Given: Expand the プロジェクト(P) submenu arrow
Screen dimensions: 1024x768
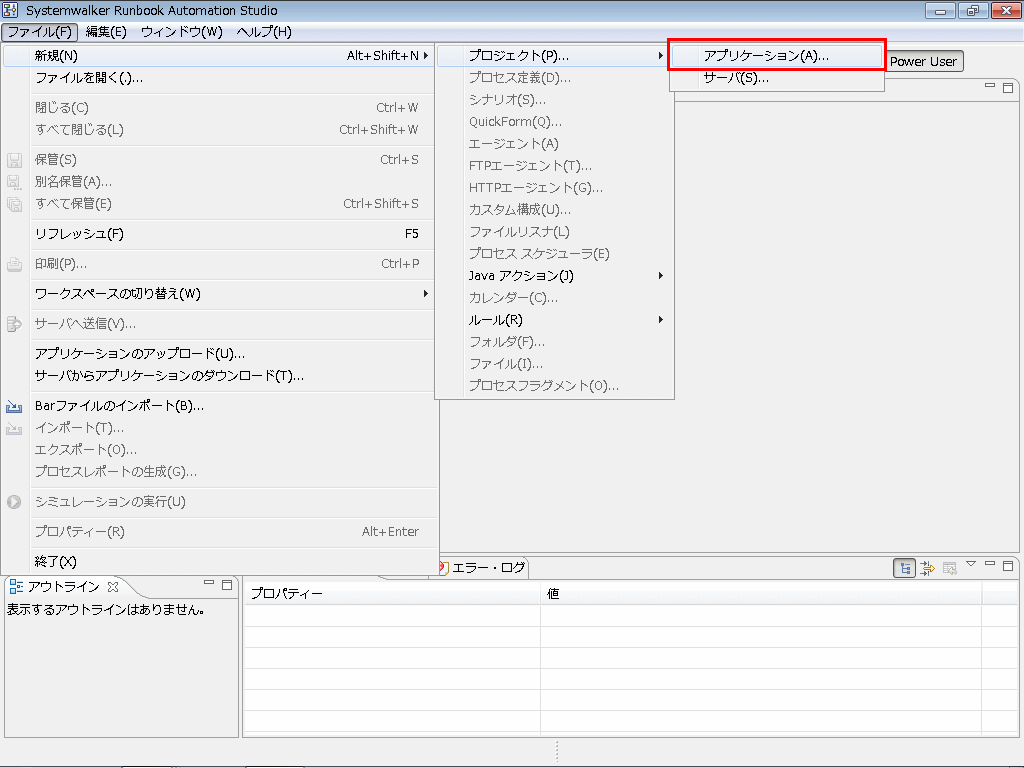Looking at the screenshot, I should (x=661, y=56).
